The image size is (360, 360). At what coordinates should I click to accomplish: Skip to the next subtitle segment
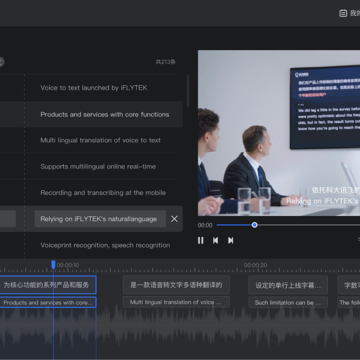click(x=231, y=240)
